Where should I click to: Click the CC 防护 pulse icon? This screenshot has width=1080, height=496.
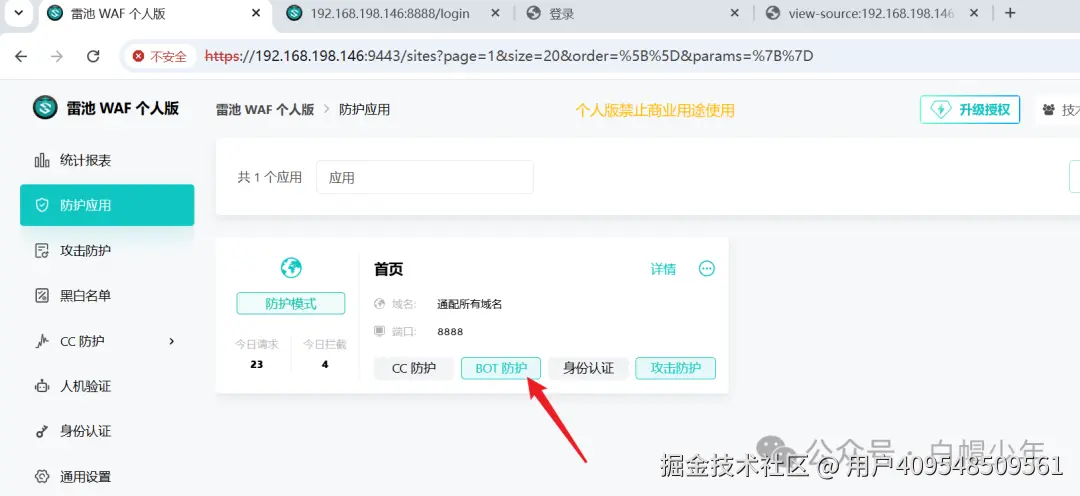coord(42,341)
